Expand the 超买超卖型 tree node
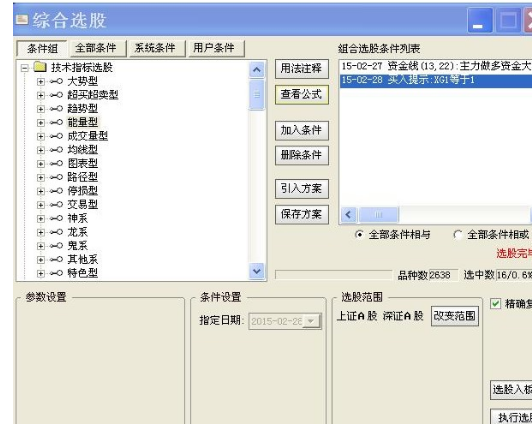The width and height of the screenshot is (532, 437). pos(41,95)
